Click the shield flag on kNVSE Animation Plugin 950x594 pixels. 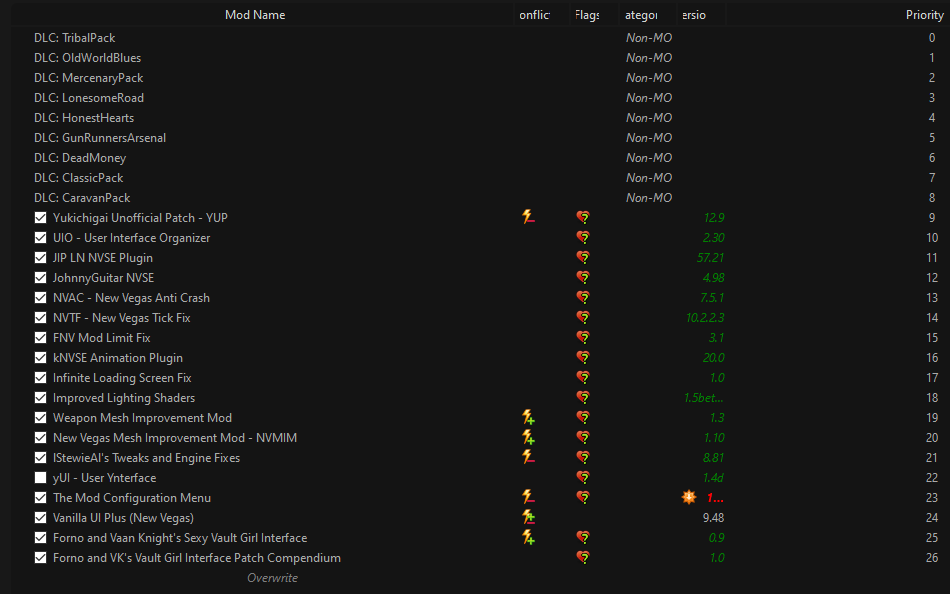(x=583, y=357)
